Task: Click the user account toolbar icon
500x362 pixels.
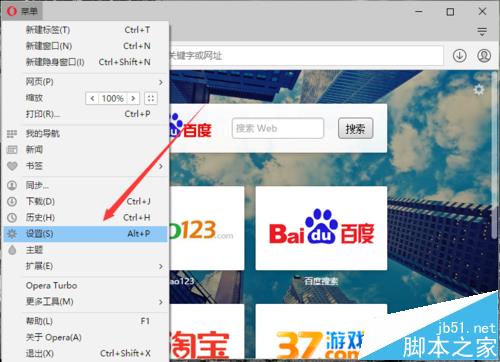Action: click(x=484, y=55)
